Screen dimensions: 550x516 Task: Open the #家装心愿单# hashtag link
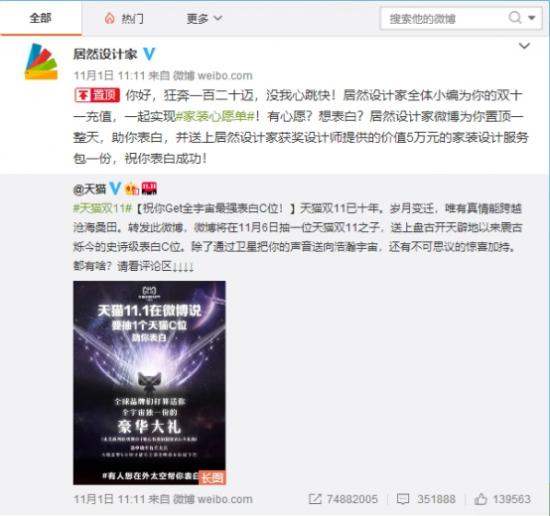click(x=214, y=116)
